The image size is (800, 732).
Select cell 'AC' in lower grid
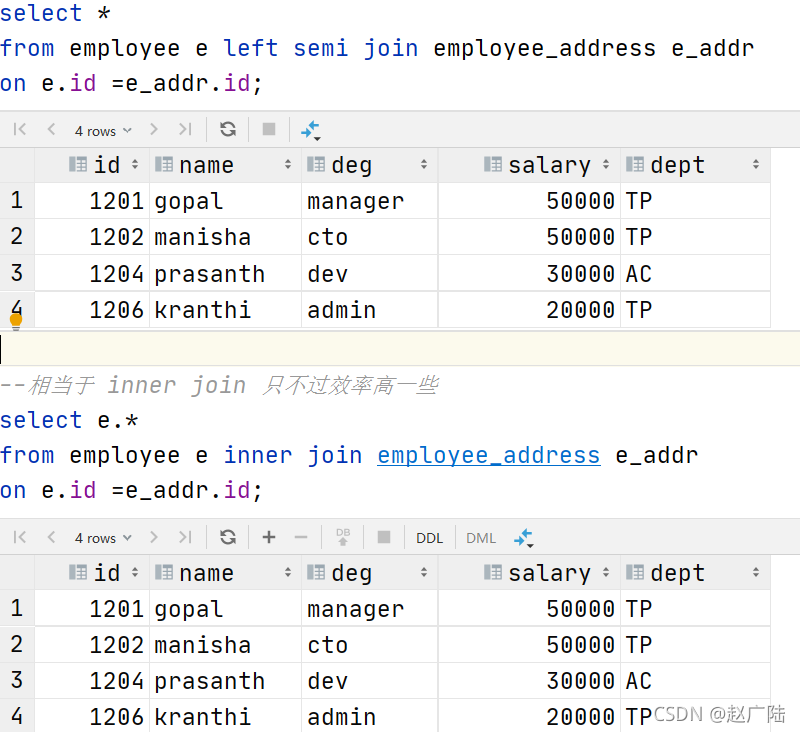click(695, 681)
